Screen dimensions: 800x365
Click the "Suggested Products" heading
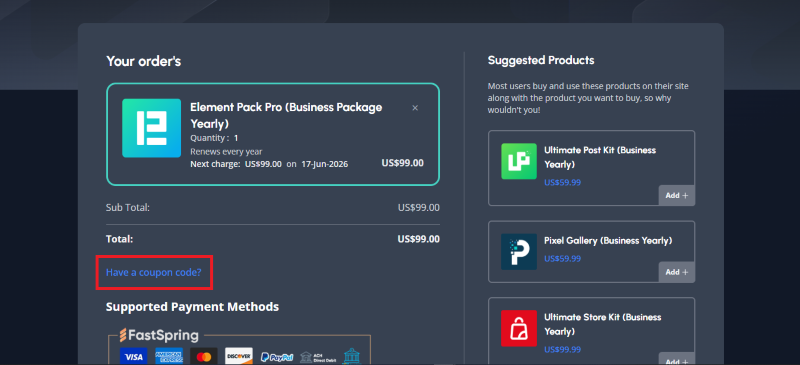541,60
